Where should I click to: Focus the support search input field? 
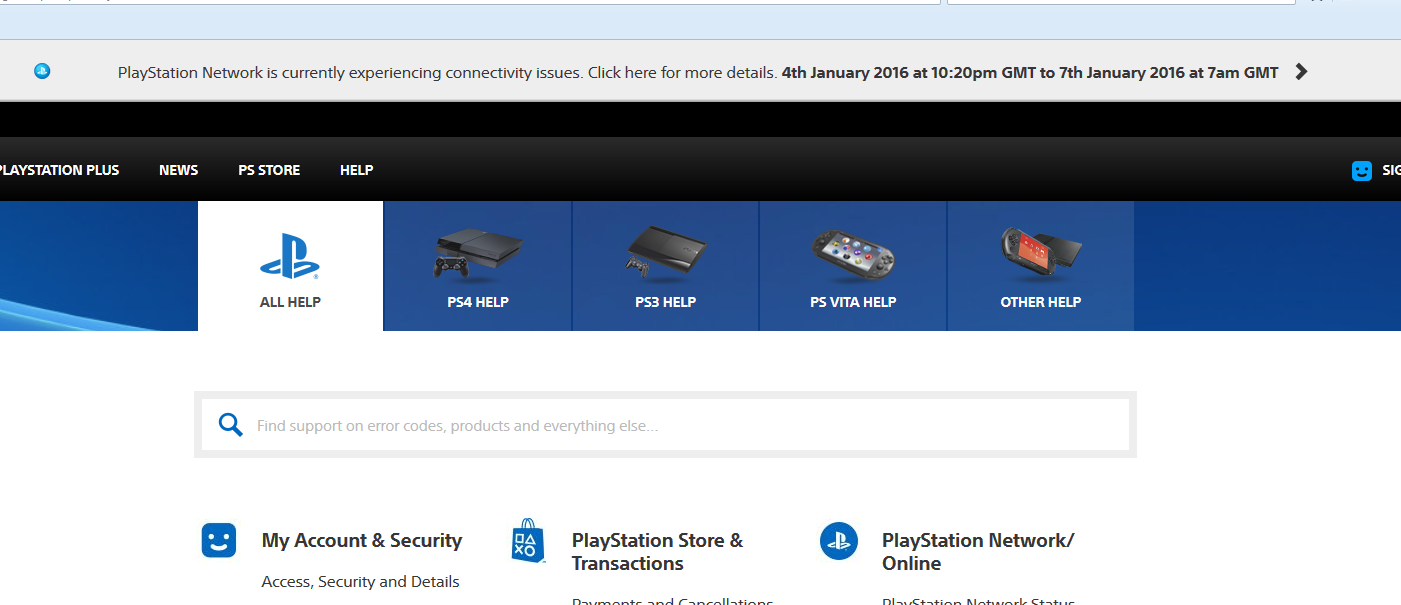665,425
